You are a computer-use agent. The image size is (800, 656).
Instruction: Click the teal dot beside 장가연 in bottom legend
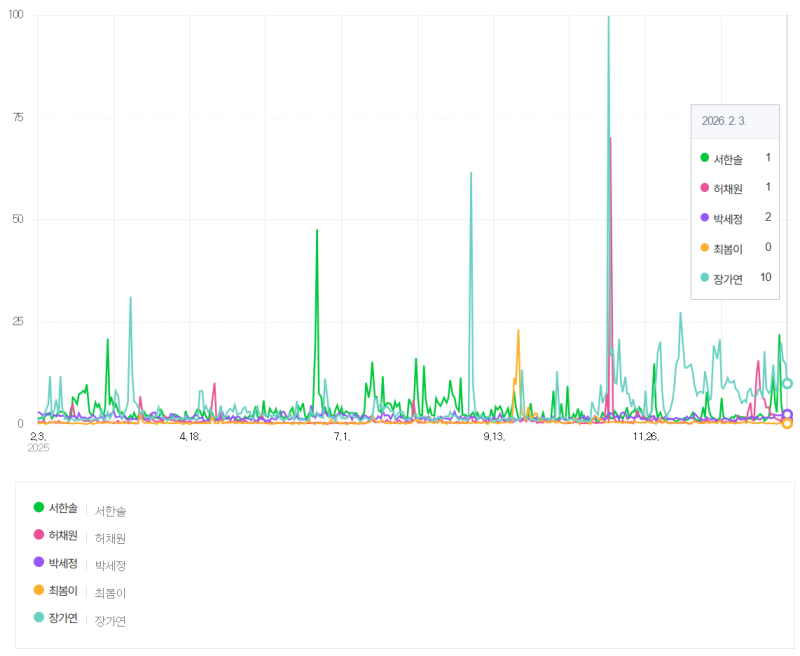pyautogui.click(x=39, y=617)
